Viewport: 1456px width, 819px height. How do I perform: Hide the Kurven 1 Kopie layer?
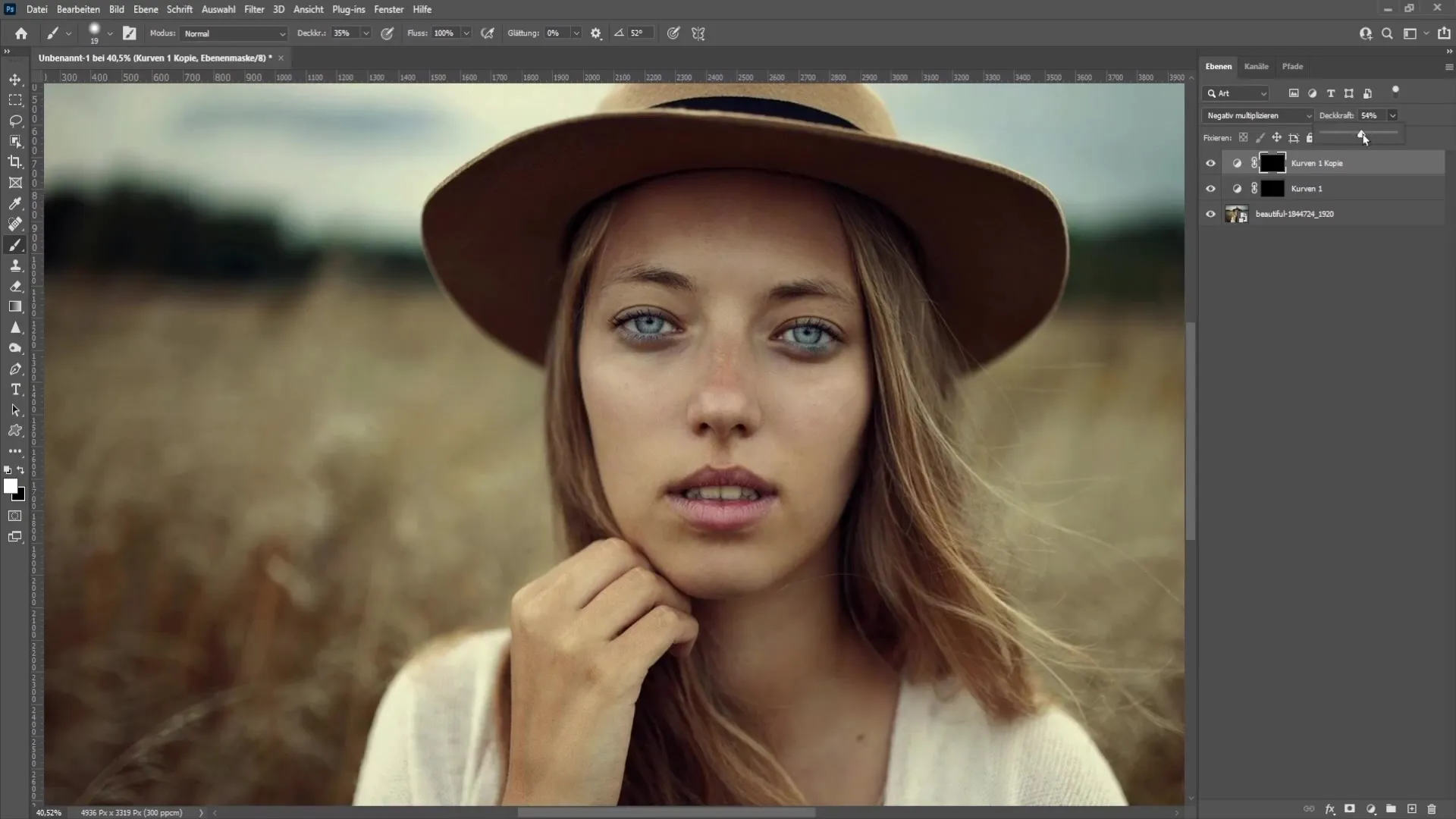coord(1210,163)
